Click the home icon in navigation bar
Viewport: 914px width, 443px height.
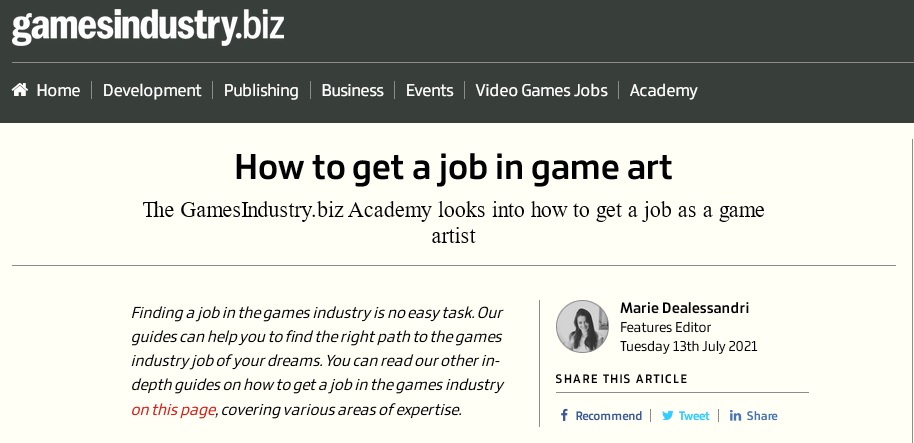[x=20, y=90]
